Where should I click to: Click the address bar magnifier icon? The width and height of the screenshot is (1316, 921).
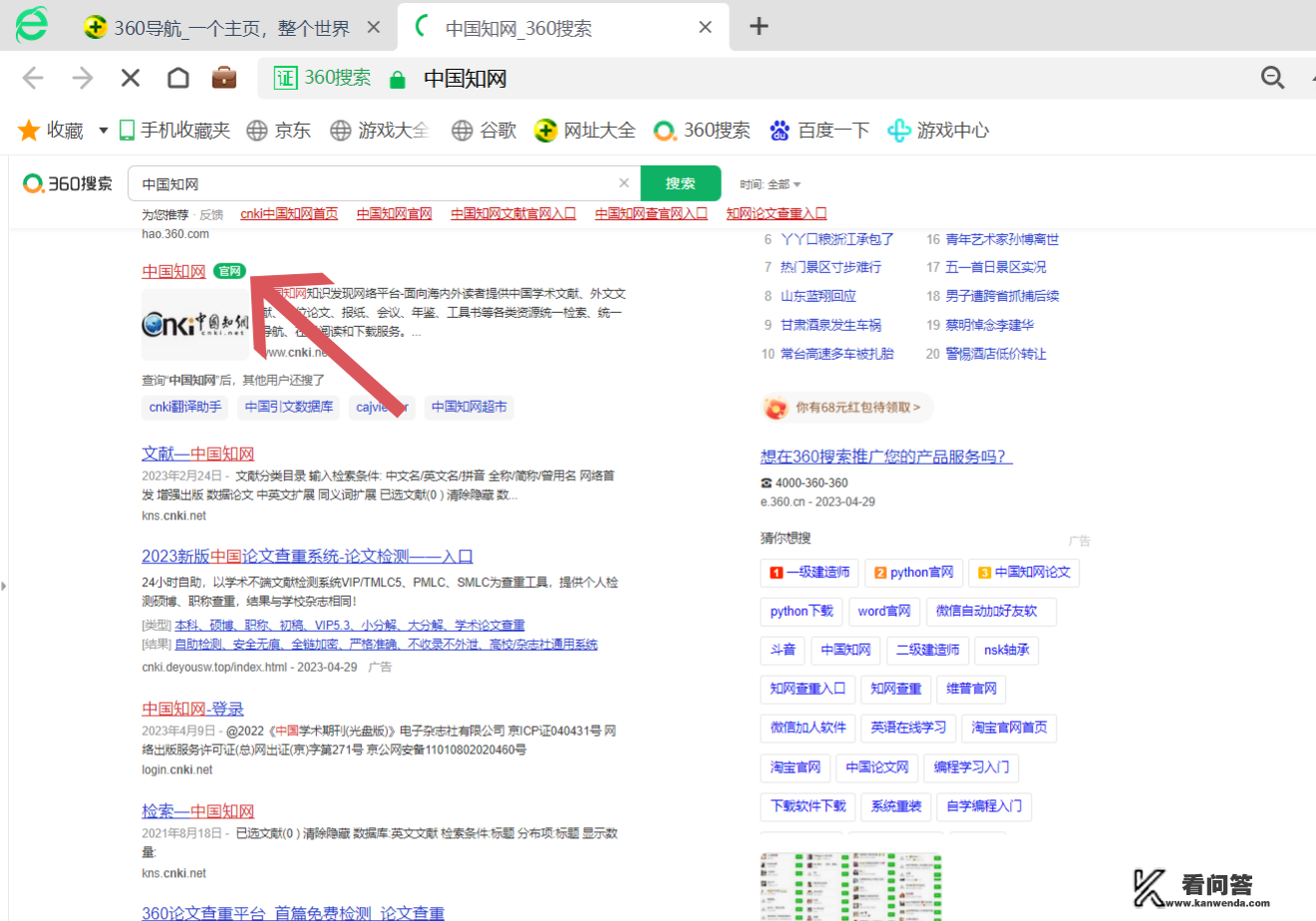pos(1272,78)
